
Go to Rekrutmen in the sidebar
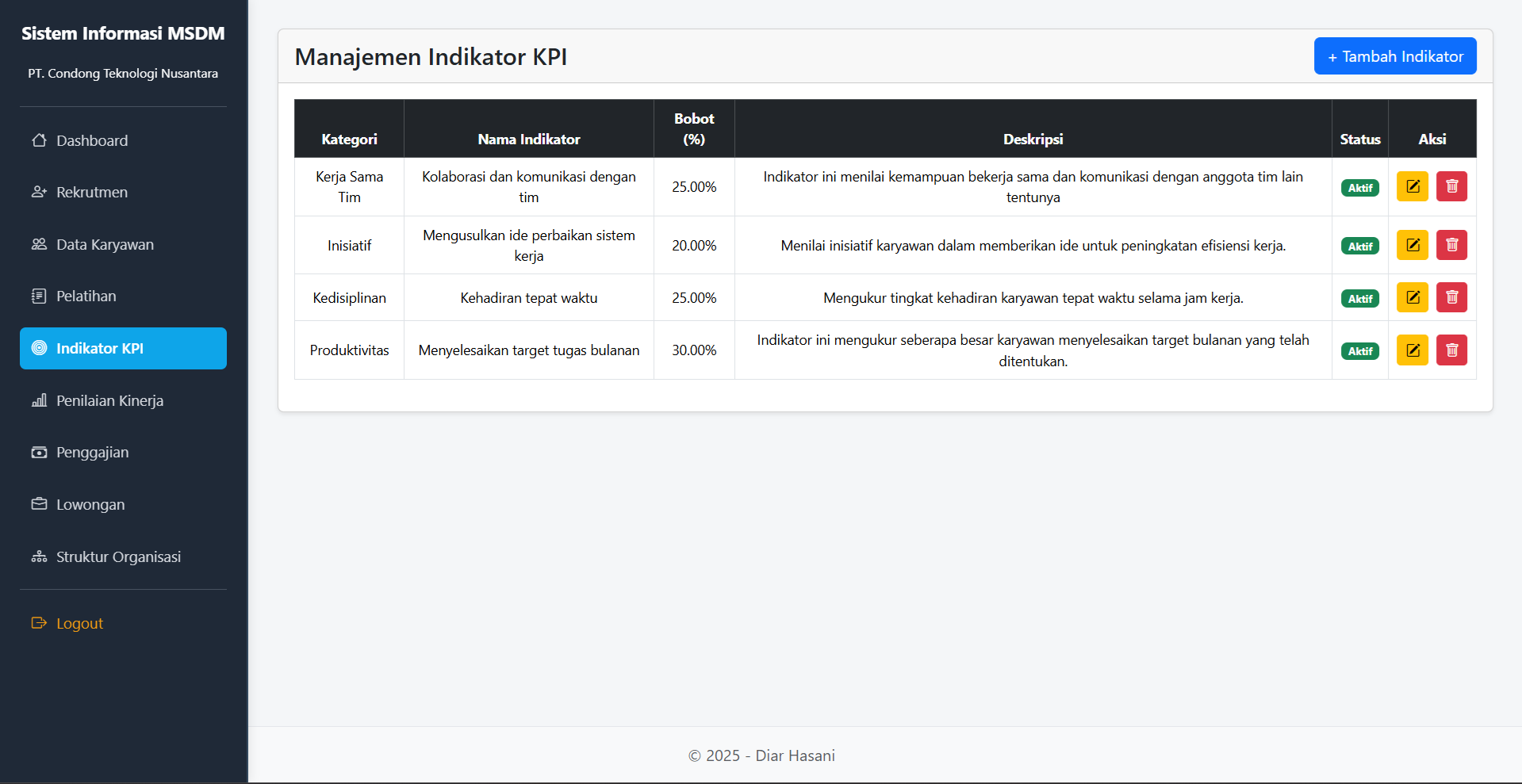pos(91,193)
